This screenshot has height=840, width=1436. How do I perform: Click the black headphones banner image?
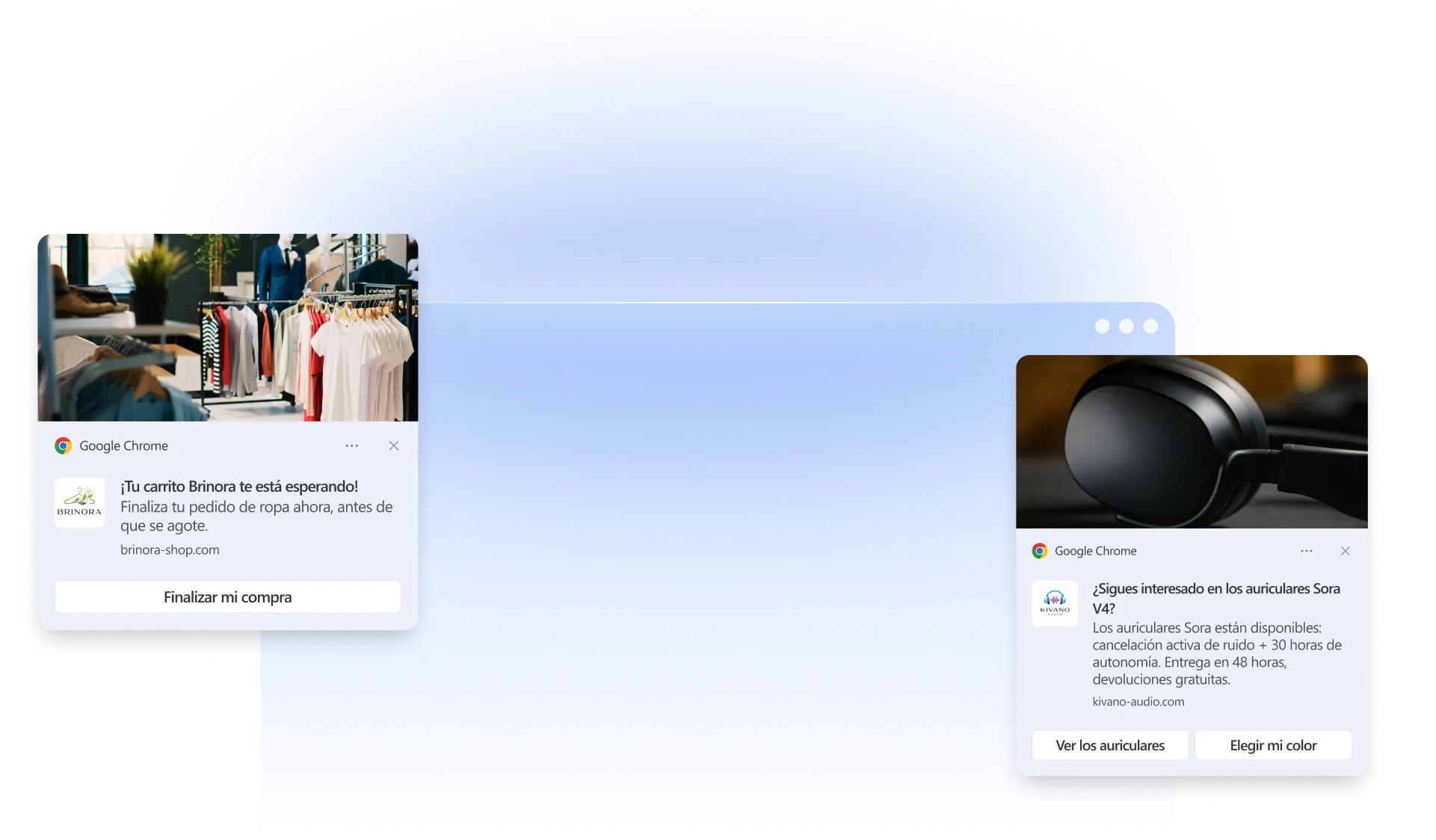pos(1192,442)
